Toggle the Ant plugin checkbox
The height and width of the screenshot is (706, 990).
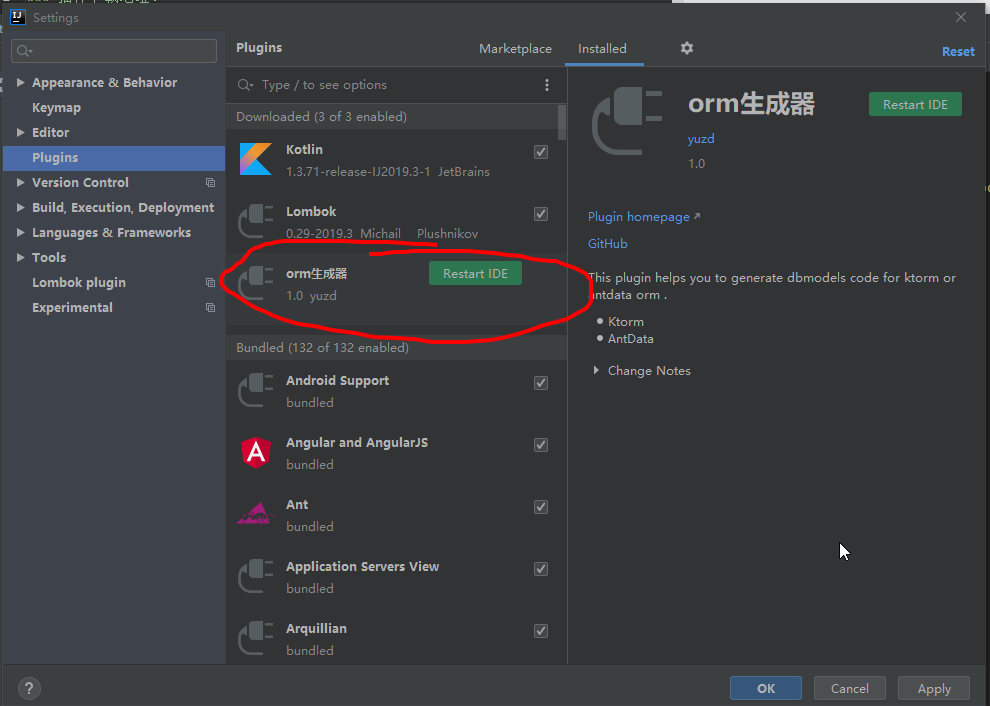[x=541, y=506]
